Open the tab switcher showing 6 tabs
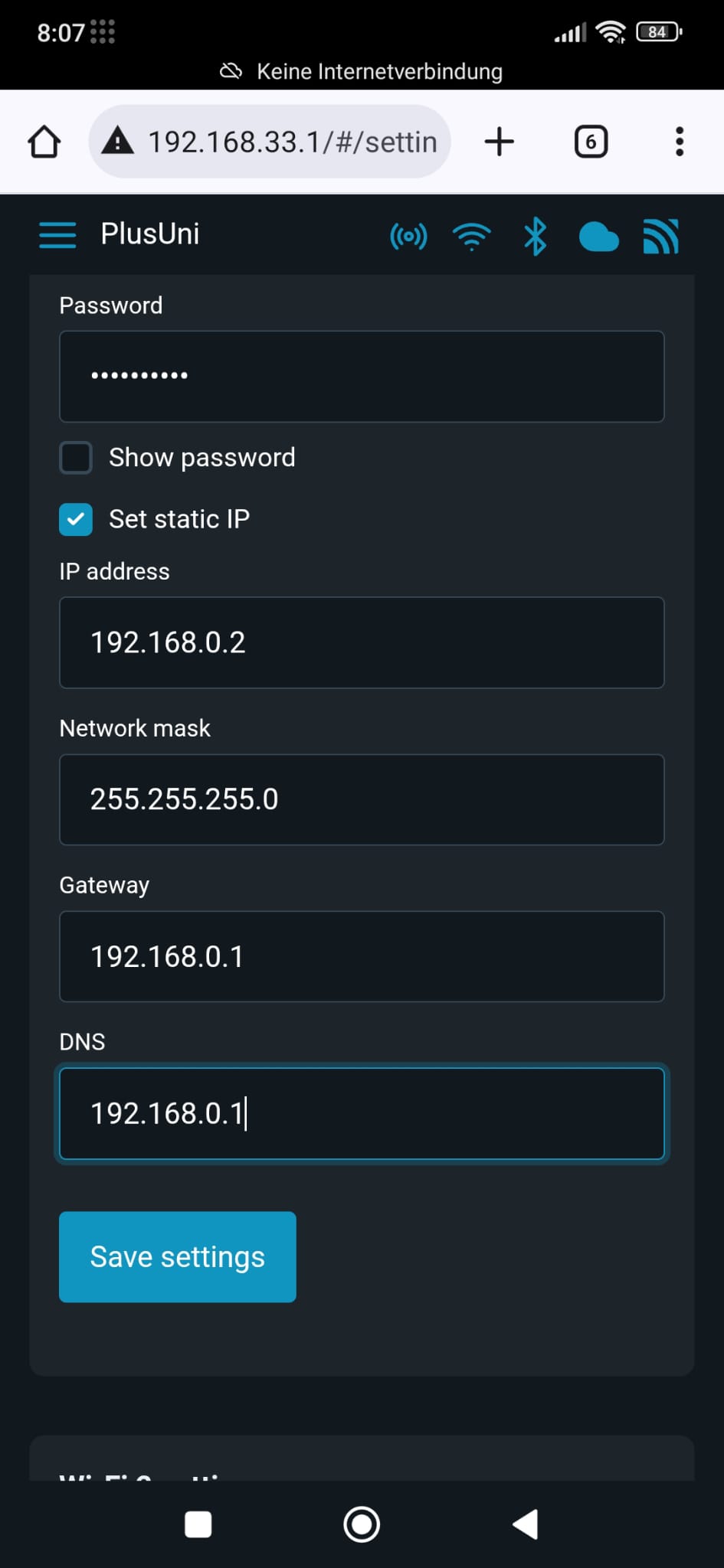The width and height of the screenshot is (724, 1568). point(591,142)
